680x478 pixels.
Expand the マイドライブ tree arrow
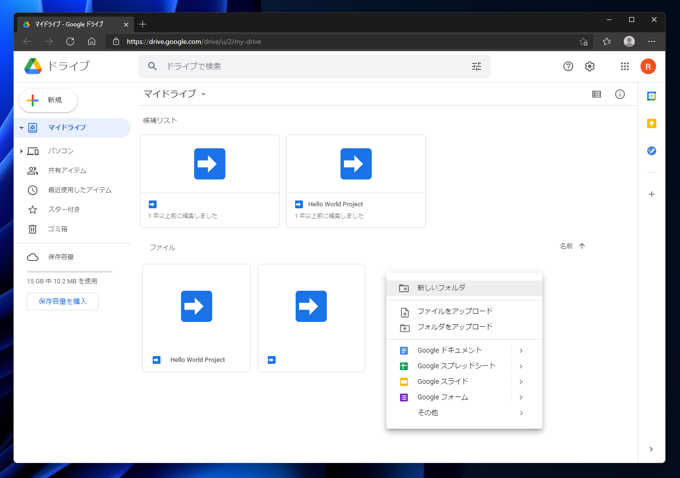21,128
